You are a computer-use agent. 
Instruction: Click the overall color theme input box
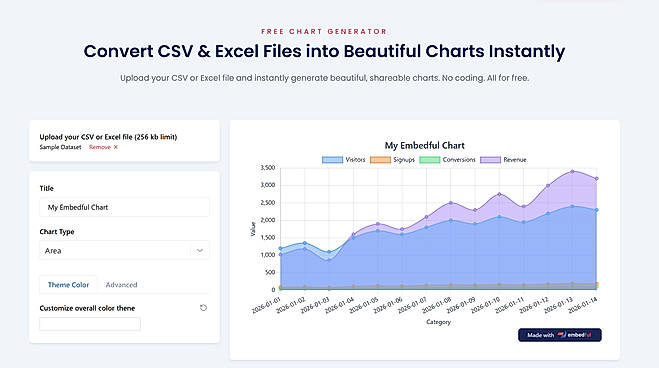point(90,324)
